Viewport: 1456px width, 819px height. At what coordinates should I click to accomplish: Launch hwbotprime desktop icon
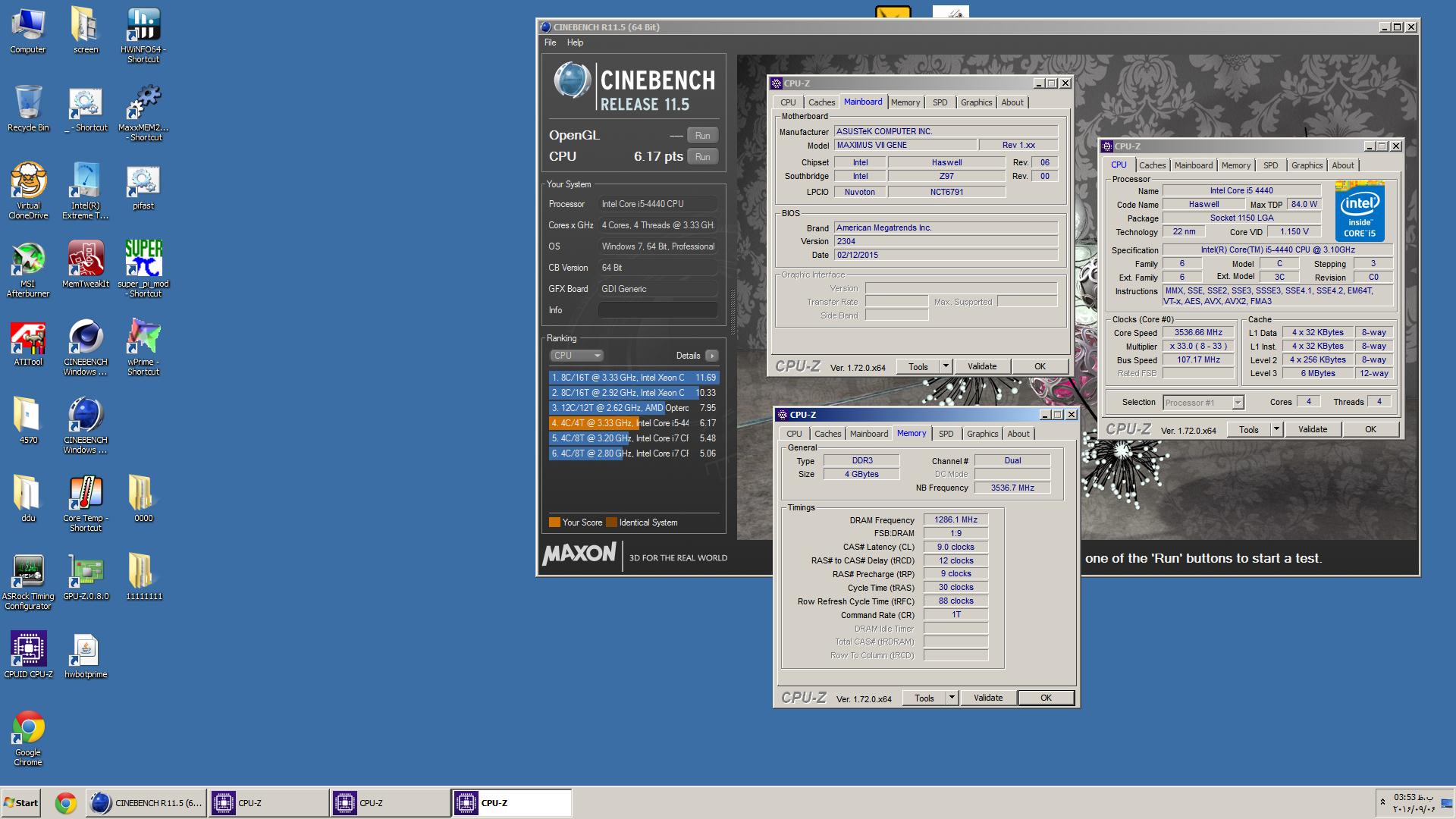click(86, 655)
